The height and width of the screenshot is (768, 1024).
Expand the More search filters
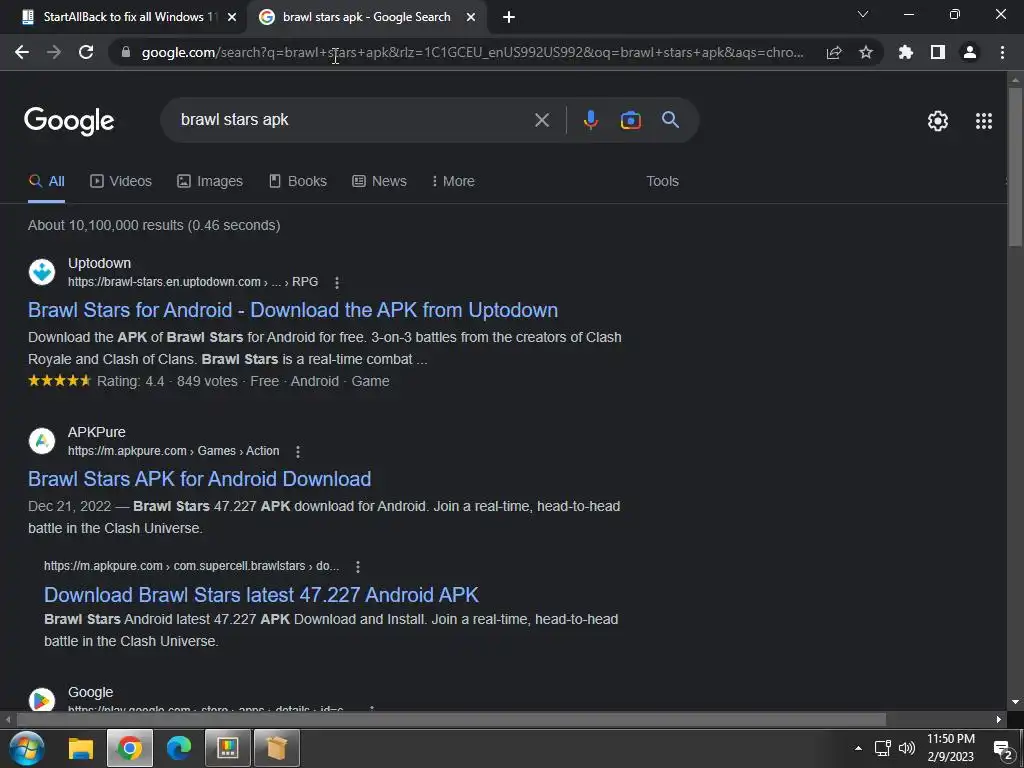pyautogui.click(x=453, y=182)
